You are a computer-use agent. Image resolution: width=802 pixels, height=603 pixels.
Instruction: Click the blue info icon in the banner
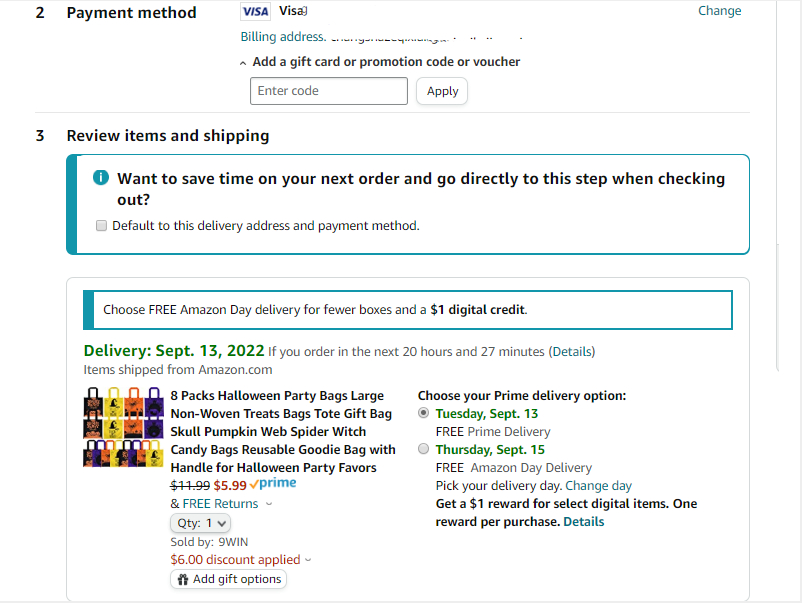click(100, 178)
